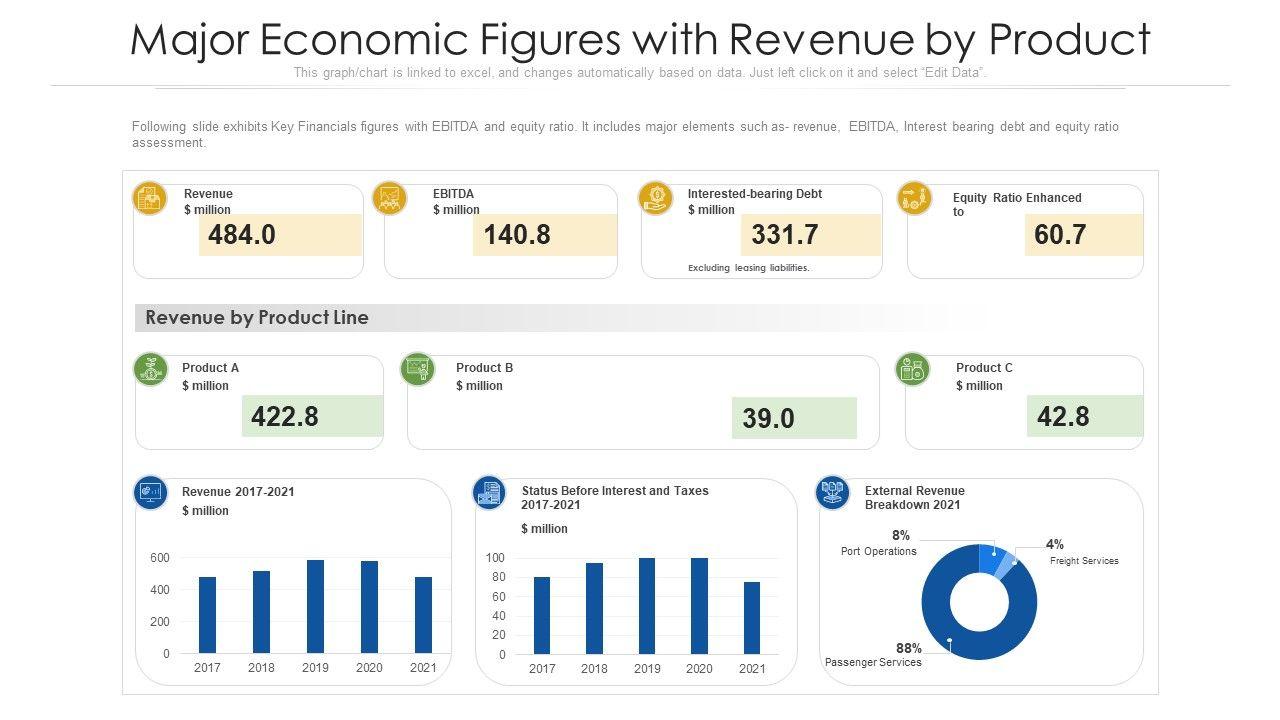Image resolution: width=1280 pixels, height=720 pixels.
Task: Click the 2021 bar in Status chart
Action: pos(752,617)
